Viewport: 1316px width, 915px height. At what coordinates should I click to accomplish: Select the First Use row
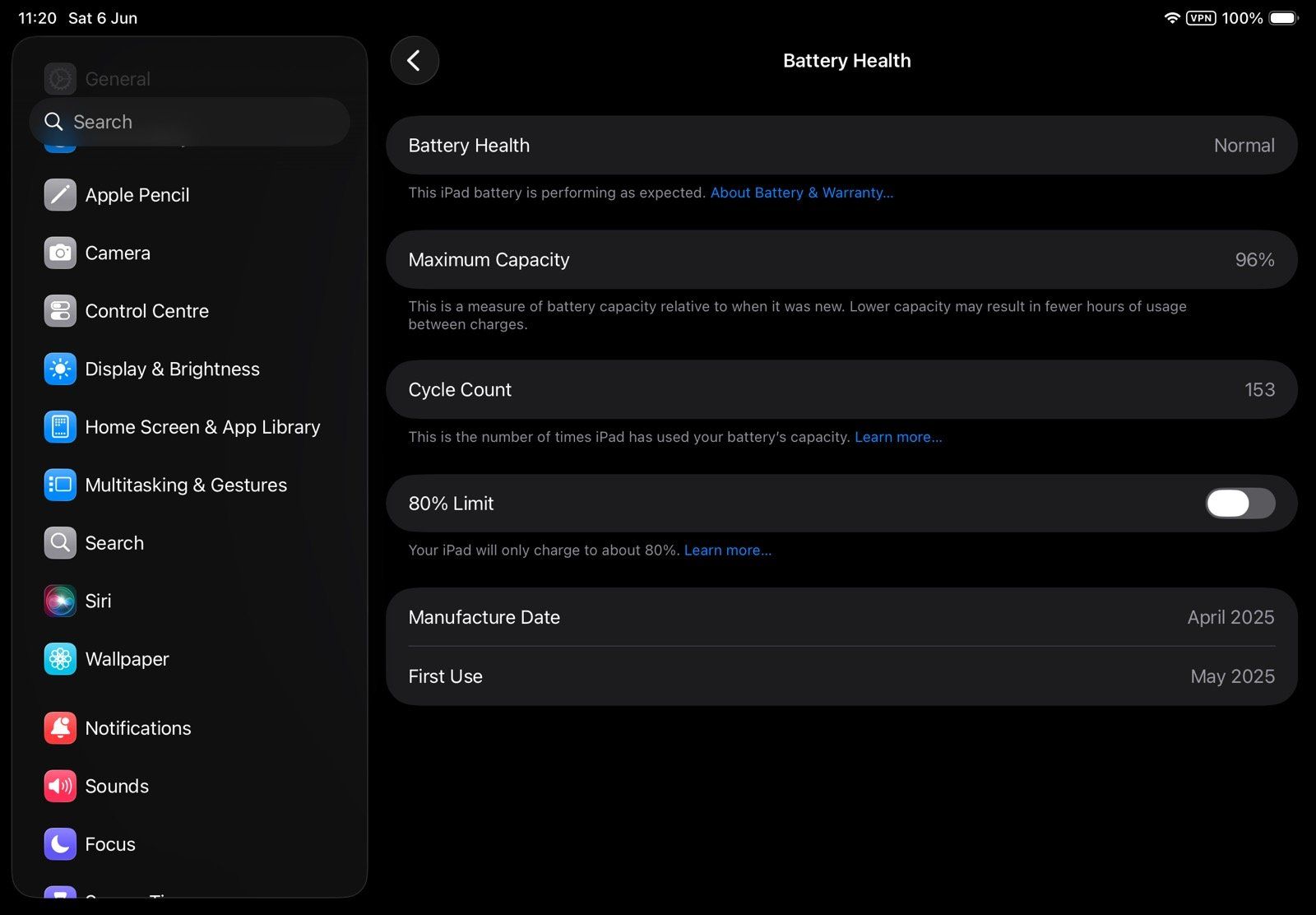pos(841,676)
